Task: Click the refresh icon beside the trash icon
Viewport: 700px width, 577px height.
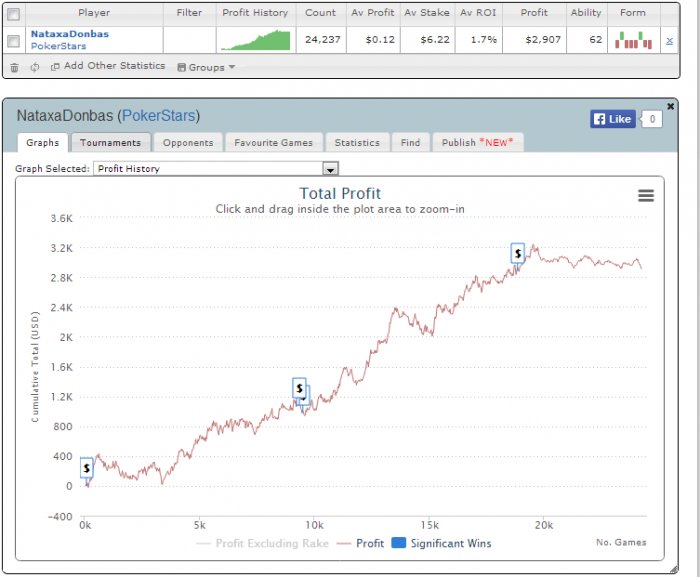Action: [x=35, y=67]
